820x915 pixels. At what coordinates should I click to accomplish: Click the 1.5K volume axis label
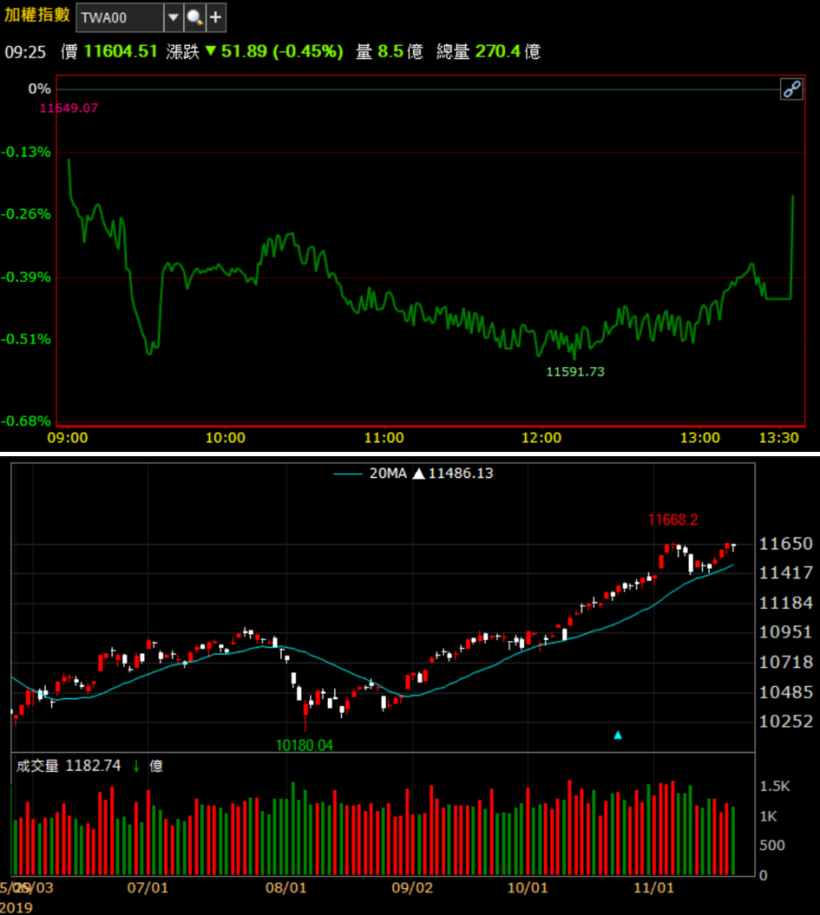tap(774, 786)
